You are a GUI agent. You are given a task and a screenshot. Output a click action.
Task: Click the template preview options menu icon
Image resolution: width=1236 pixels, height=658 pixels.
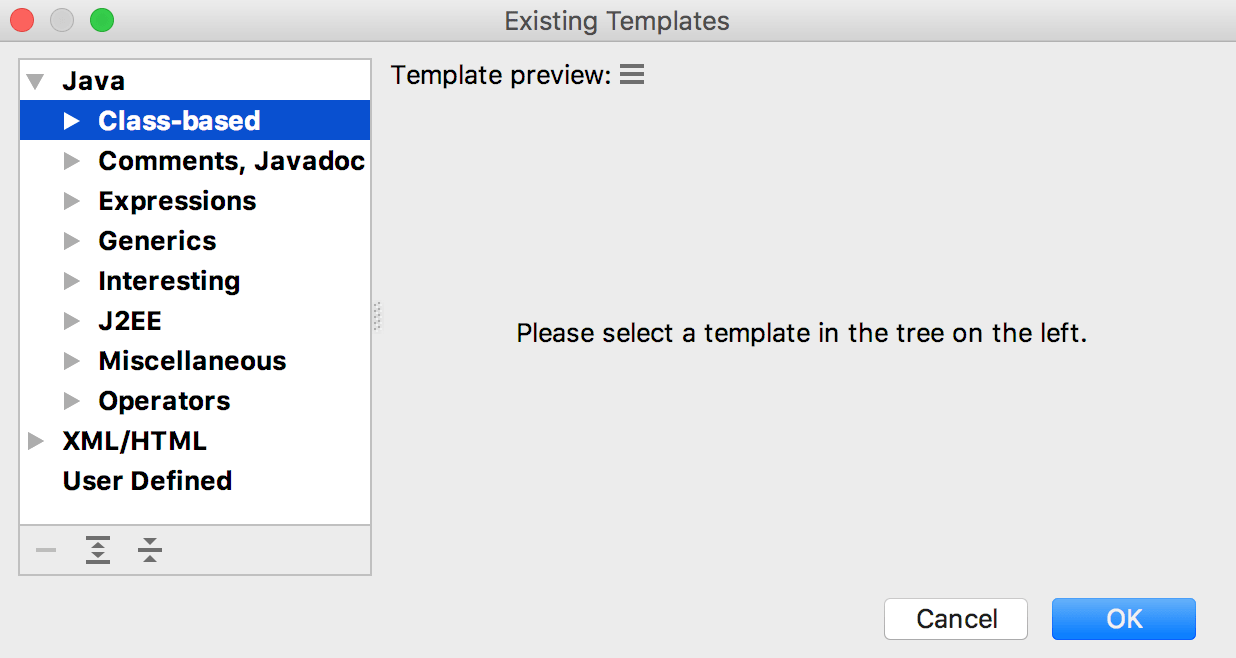pos(632,74)
